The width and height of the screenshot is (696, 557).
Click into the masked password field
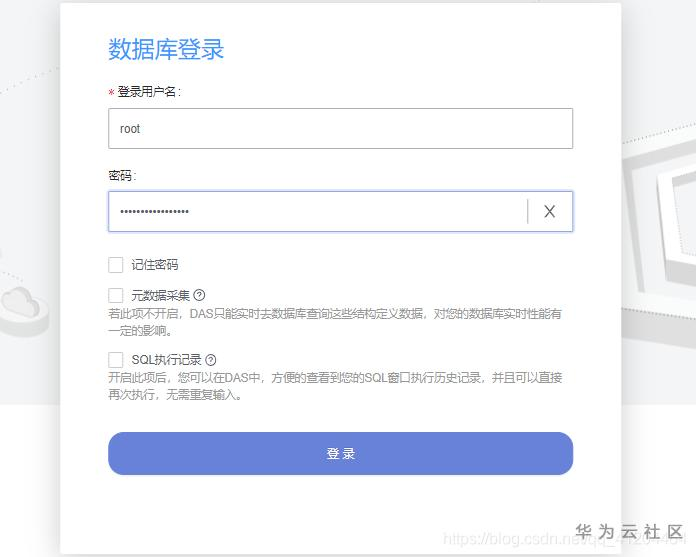316,211
